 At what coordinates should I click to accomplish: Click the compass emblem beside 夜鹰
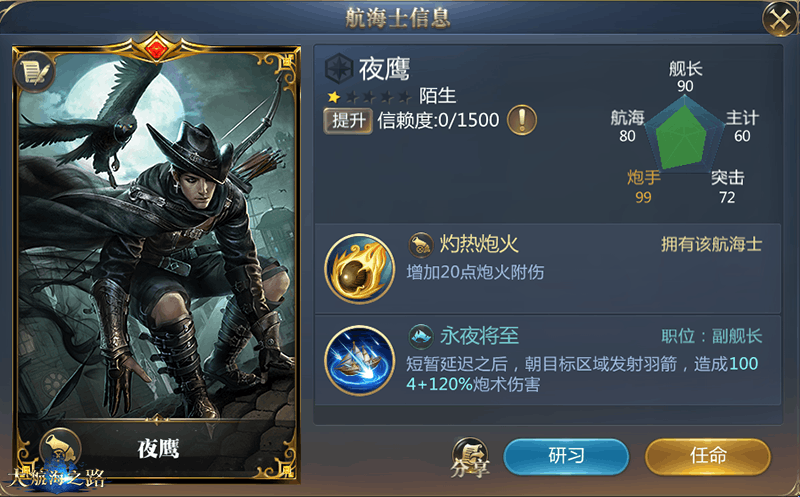[x=339, y=69]
